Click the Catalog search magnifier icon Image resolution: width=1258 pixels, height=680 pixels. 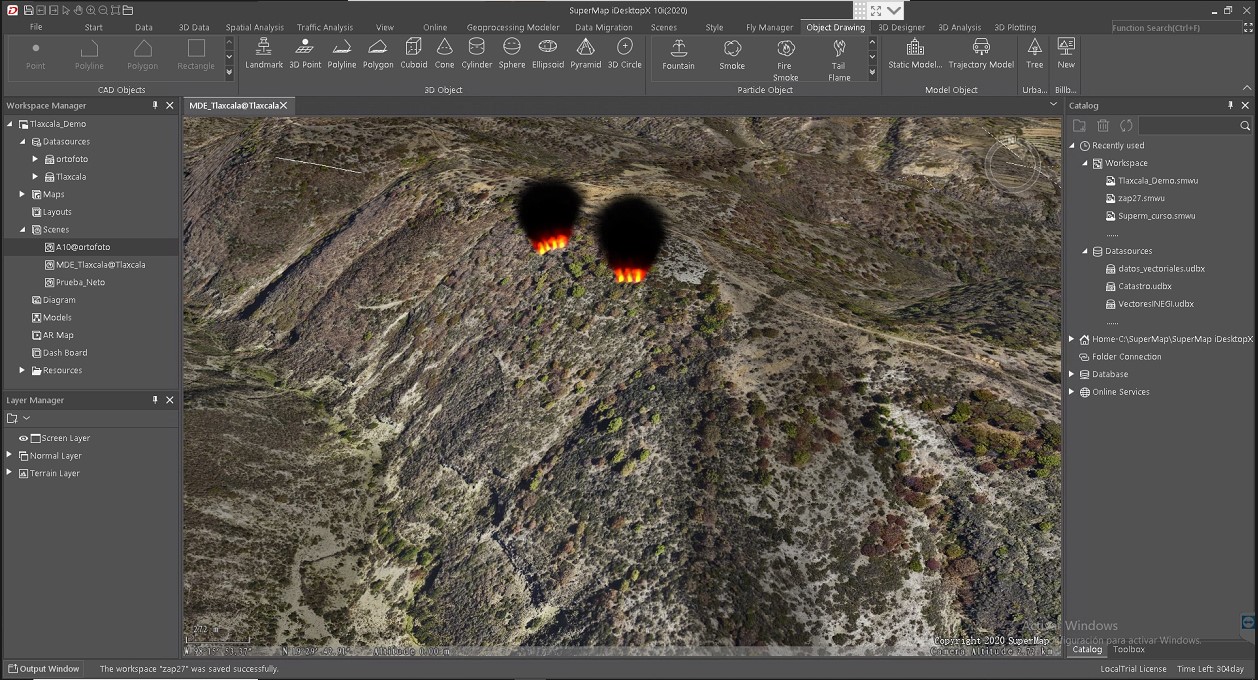(x=1245, y=126)
